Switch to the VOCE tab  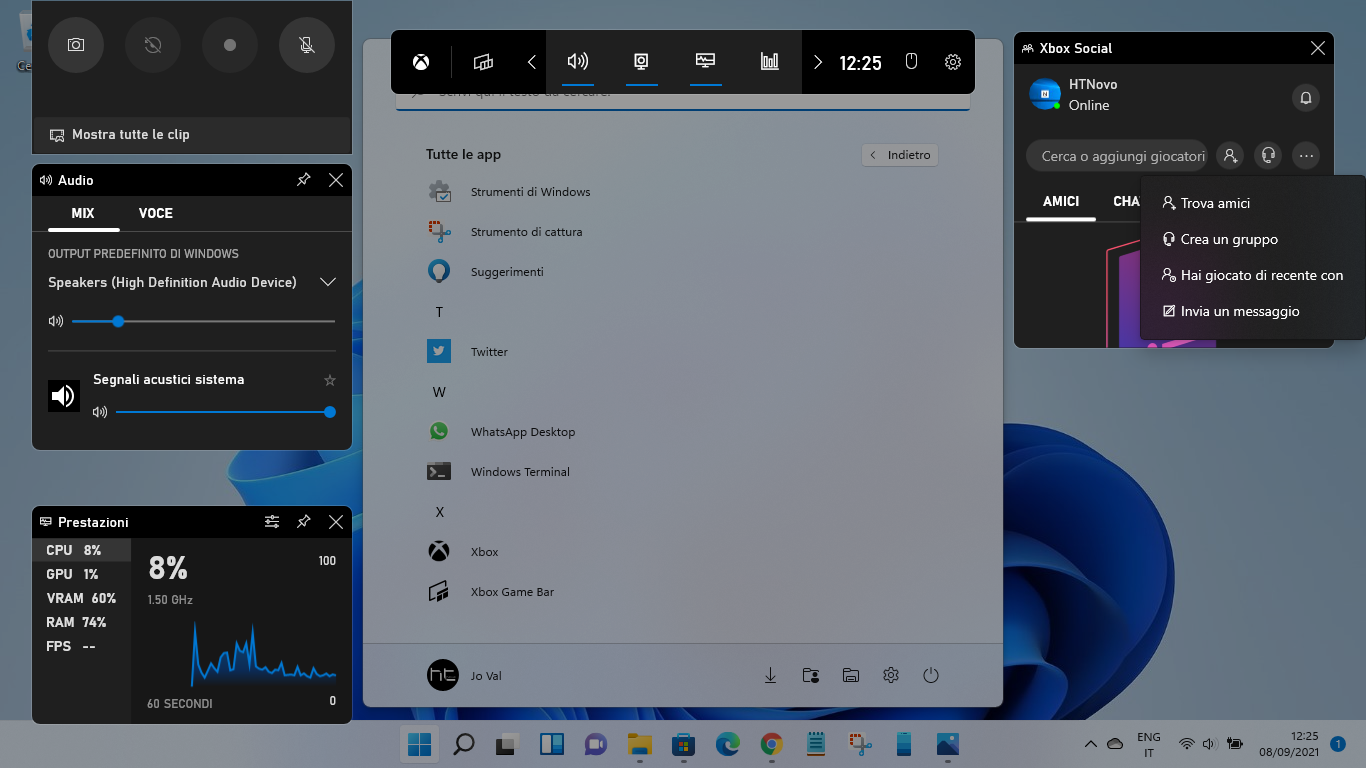click(x=156, y=213)
